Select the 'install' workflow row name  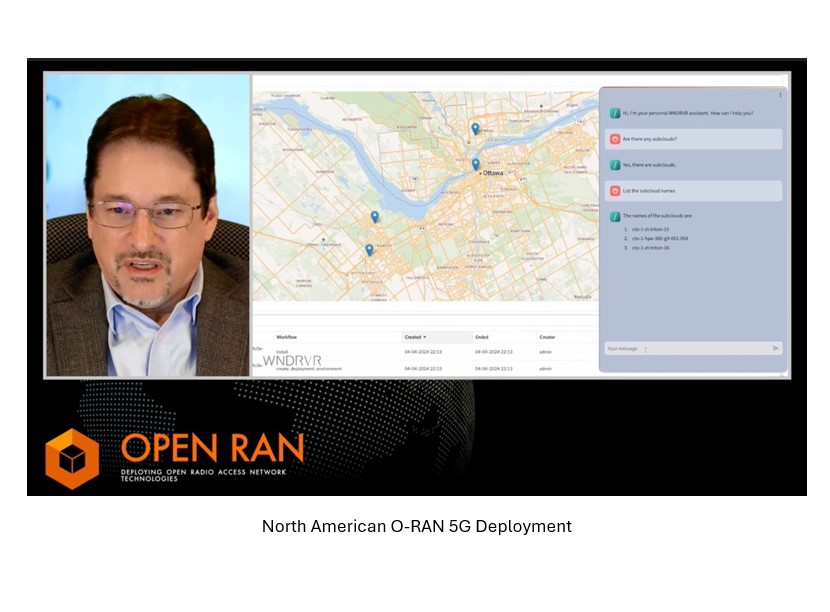click(x=282, y=352)
